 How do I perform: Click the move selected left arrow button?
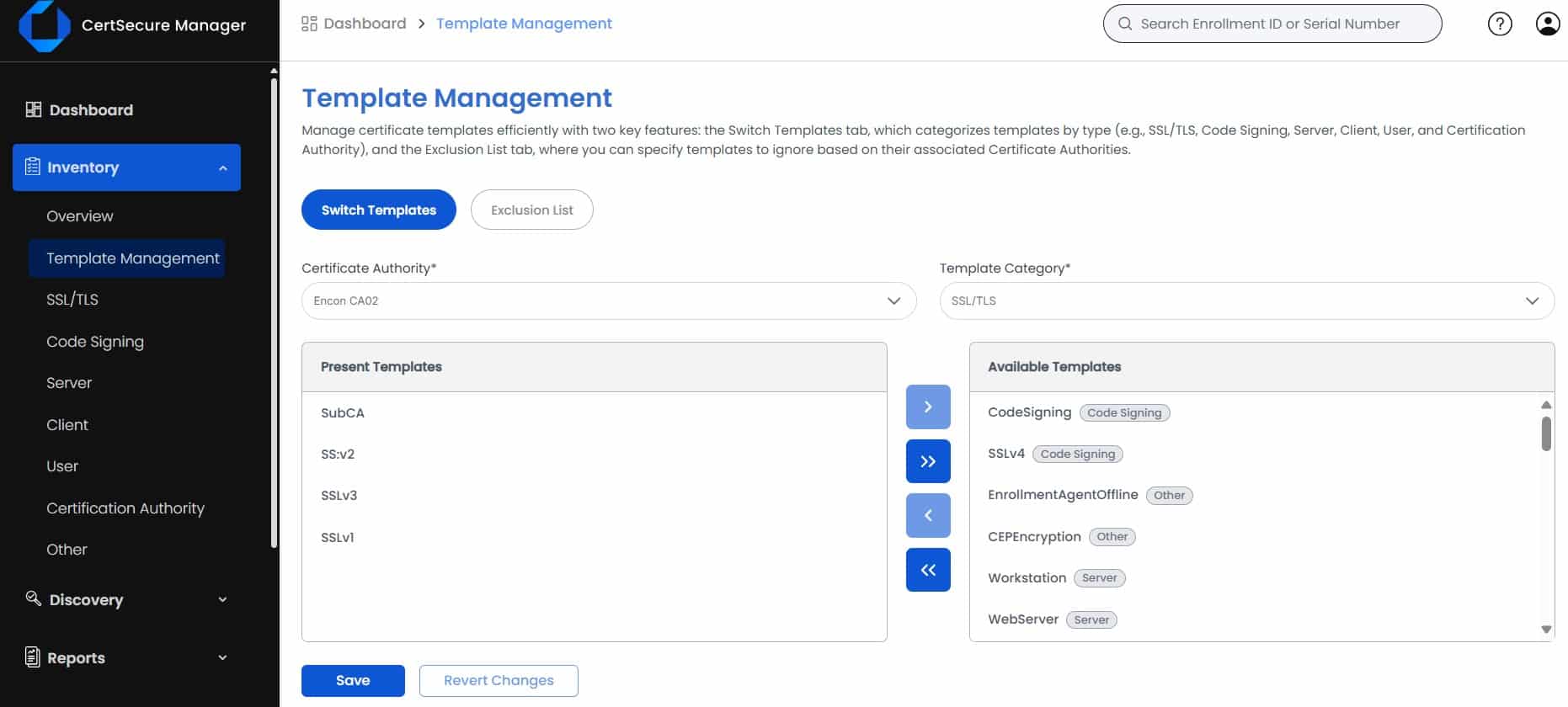coord(928,515)
